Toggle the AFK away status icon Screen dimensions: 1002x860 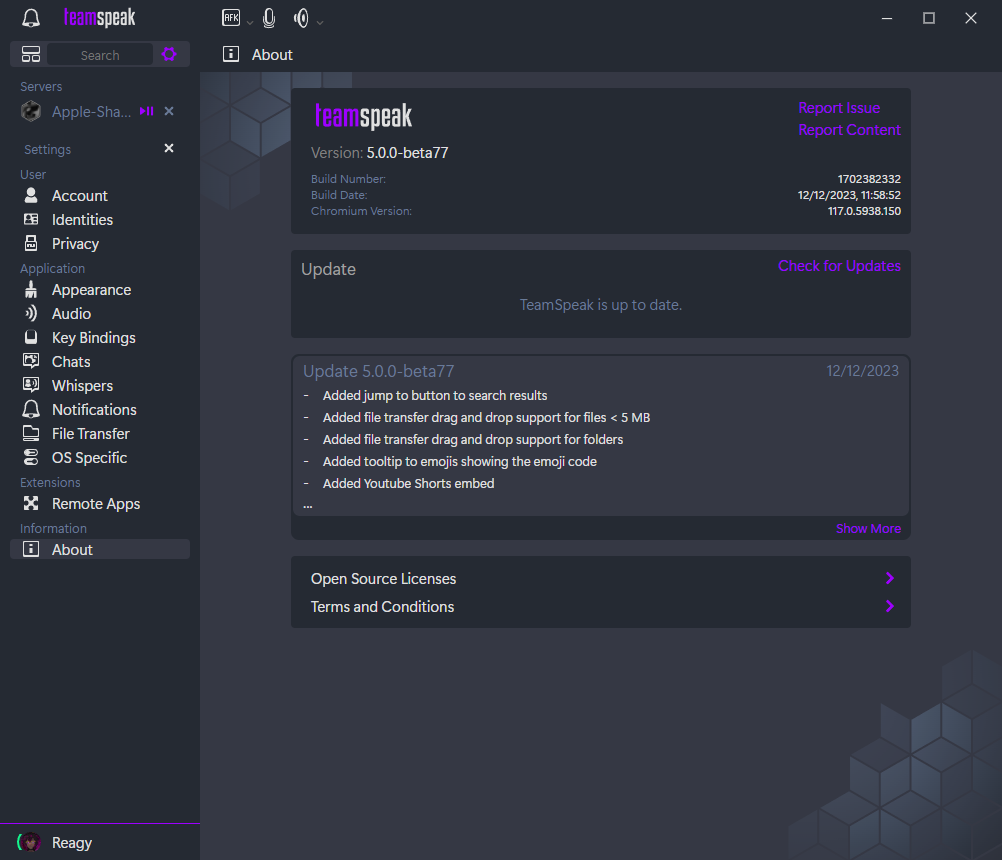231,18
